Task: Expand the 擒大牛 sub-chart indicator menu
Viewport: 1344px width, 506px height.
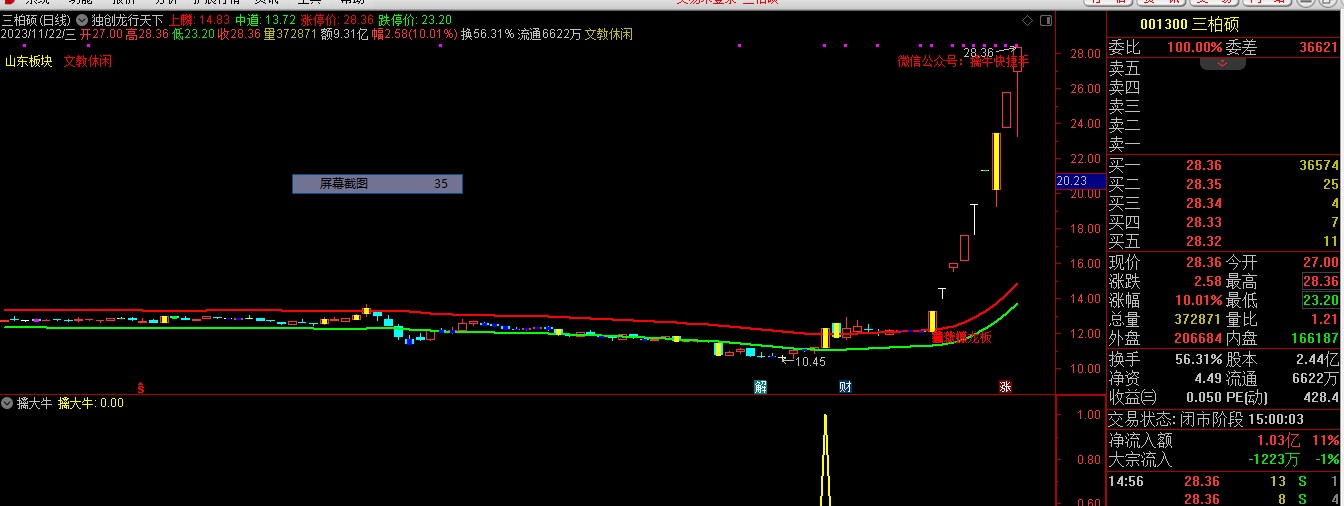Action: tap(8, 403)
